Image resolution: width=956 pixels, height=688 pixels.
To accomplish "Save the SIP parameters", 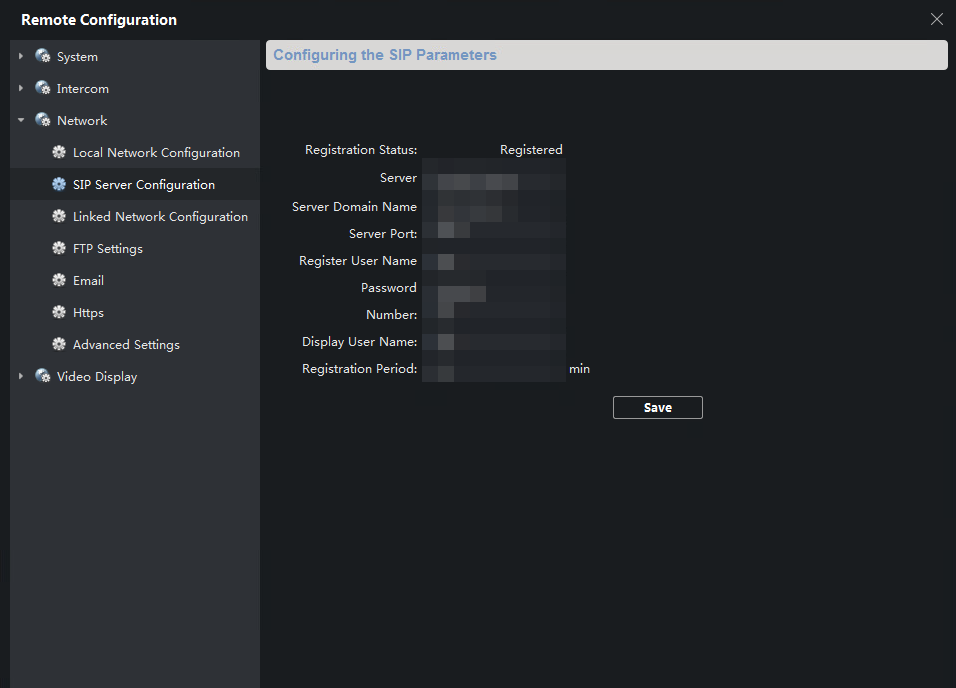I will (x=657, y=407).
